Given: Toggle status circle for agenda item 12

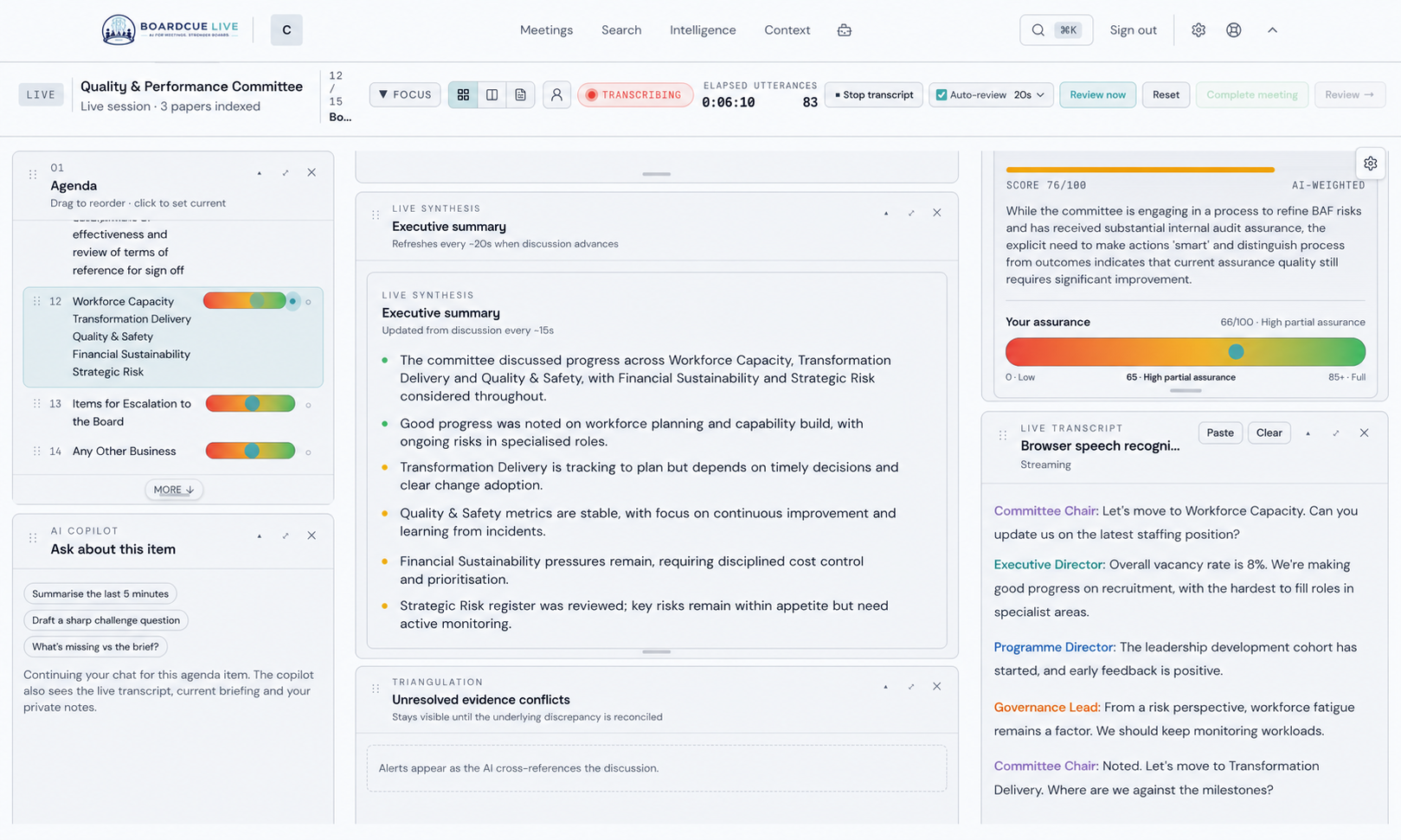Looking at the screenshot, I should 308,302.
